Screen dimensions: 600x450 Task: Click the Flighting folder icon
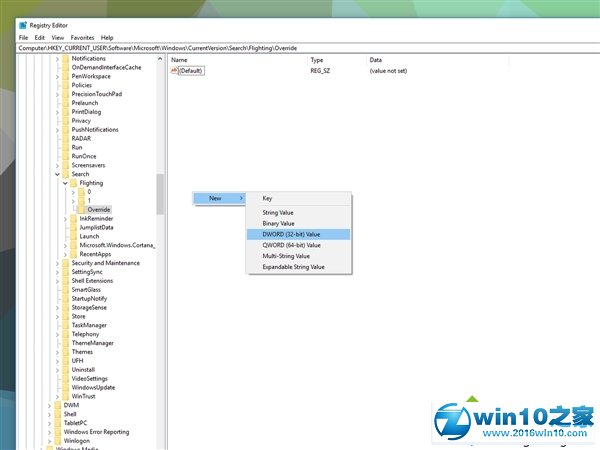73,183
